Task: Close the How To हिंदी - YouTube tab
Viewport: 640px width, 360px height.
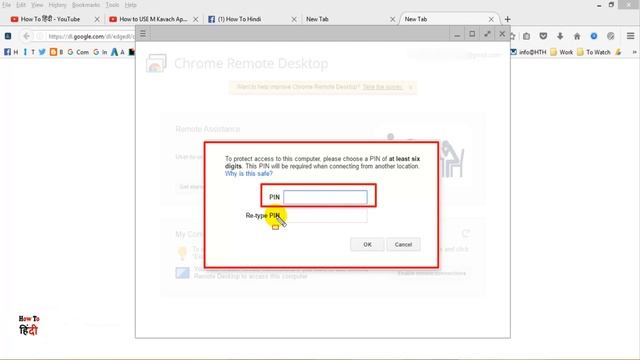Action: tap(97, 19)
